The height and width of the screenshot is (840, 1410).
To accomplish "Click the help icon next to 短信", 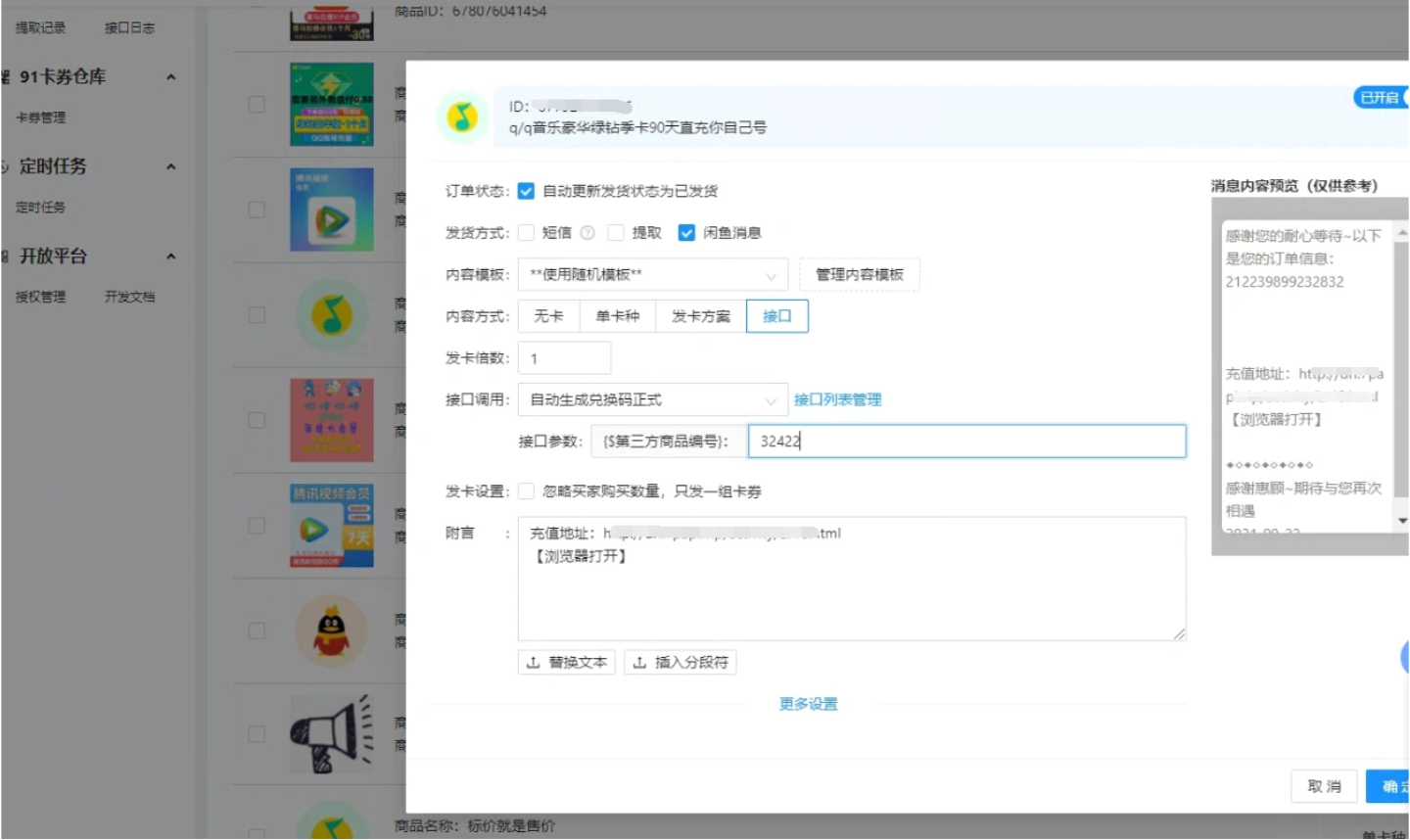I will pyautogui.click(x=587, y=233).
